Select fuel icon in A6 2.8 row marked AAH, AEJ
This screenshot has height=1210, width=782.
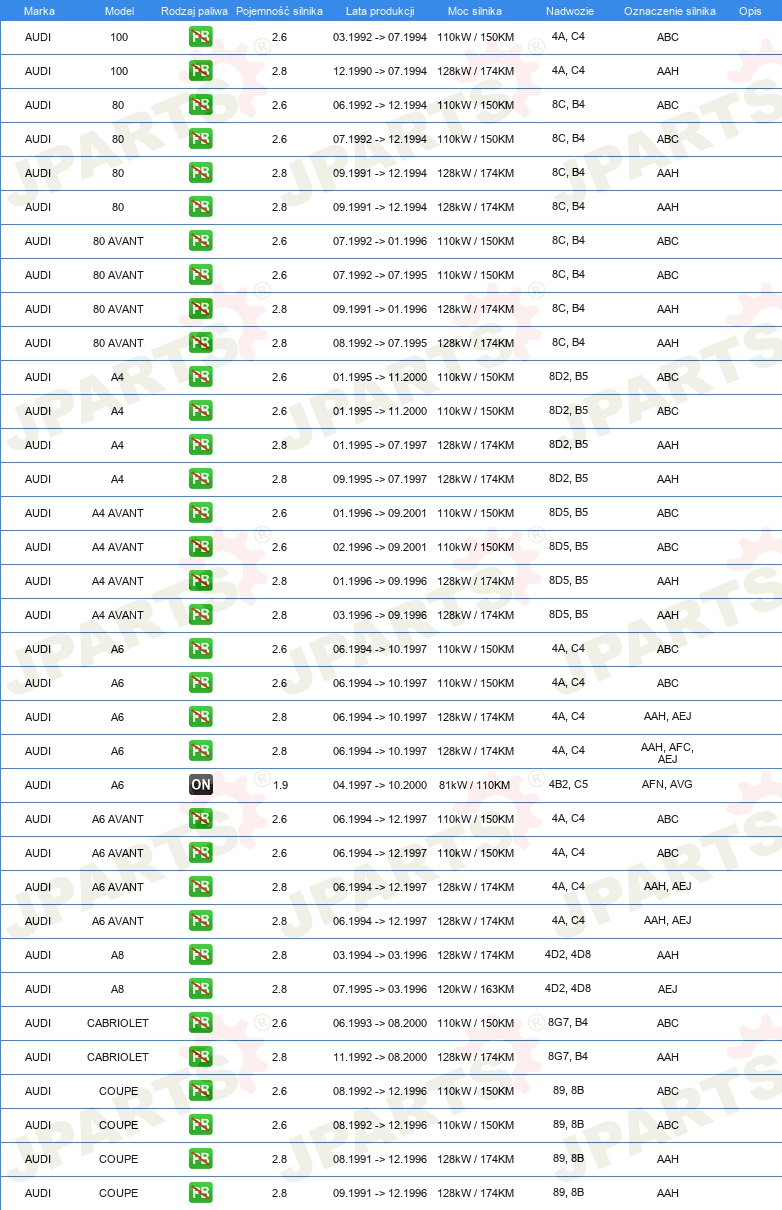(201, 717)
